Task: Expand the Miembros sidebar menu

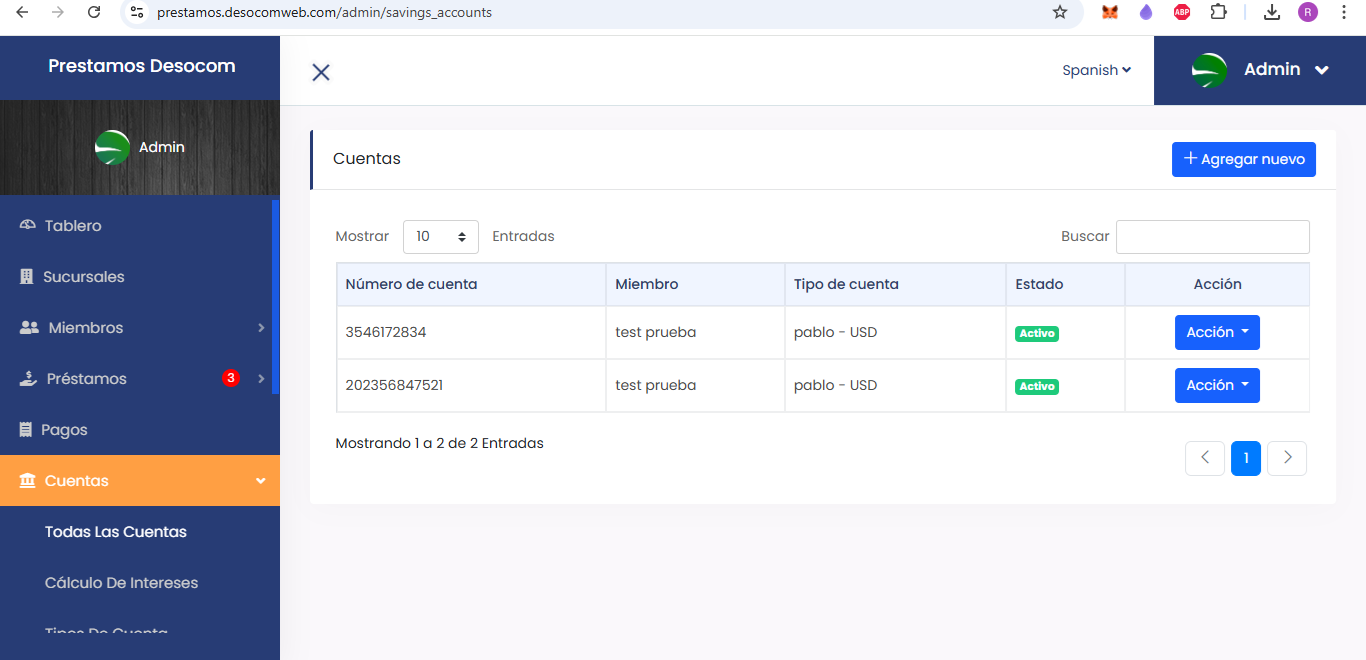Action: coord(140,328)
